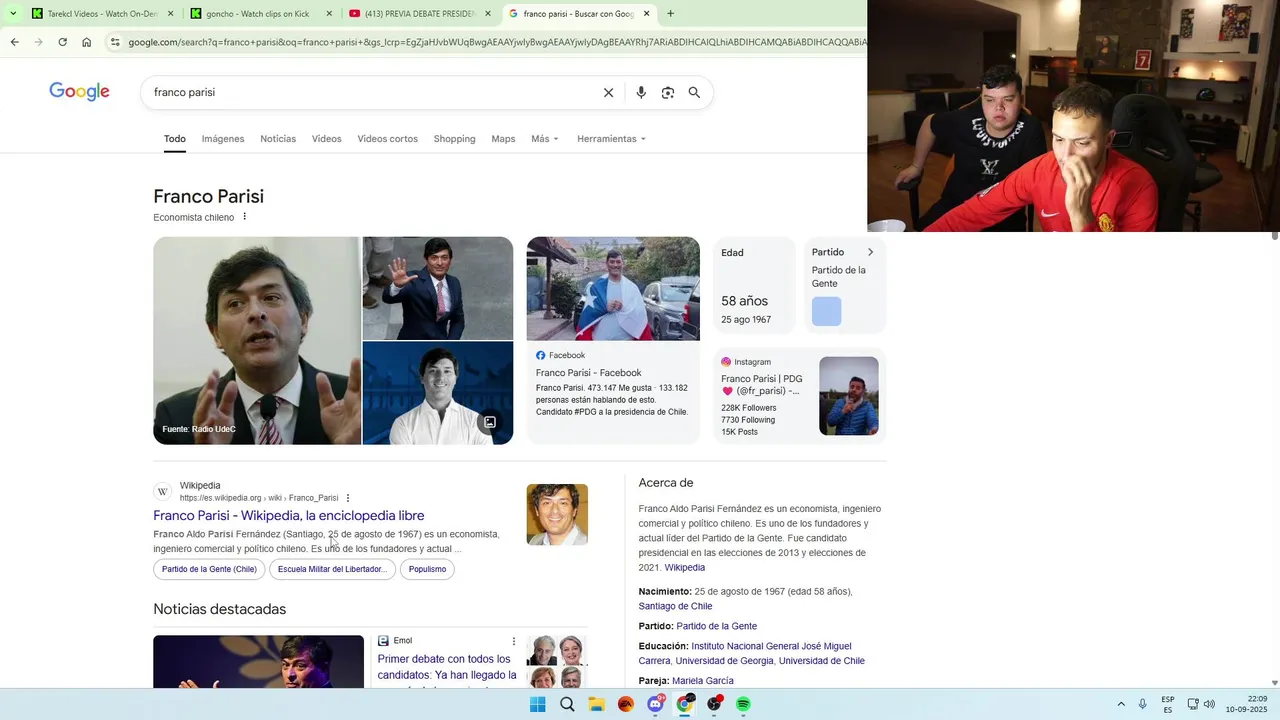Go back with the browser back arrow
Image resolution: width=1280 pixels, height=720 pixels.
click(14, 42)
